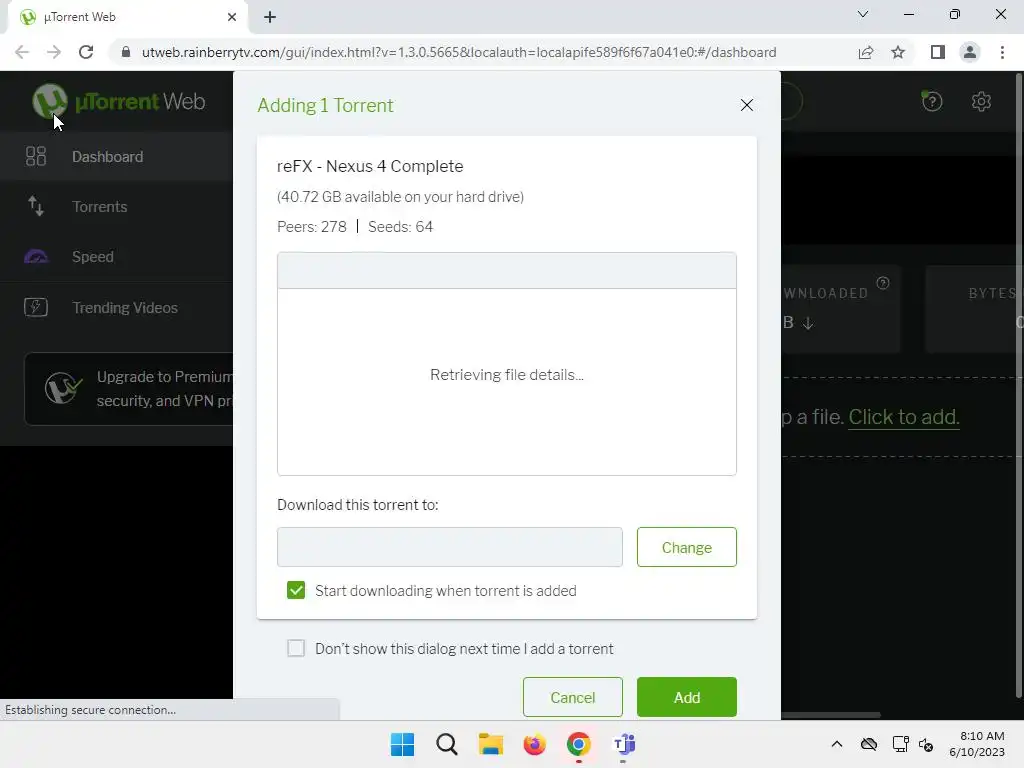Open the Speed sidebar item
Image resolution: width=1024 pixels, height=768 pixels.
pyautogui.click(x=116, y=257)
